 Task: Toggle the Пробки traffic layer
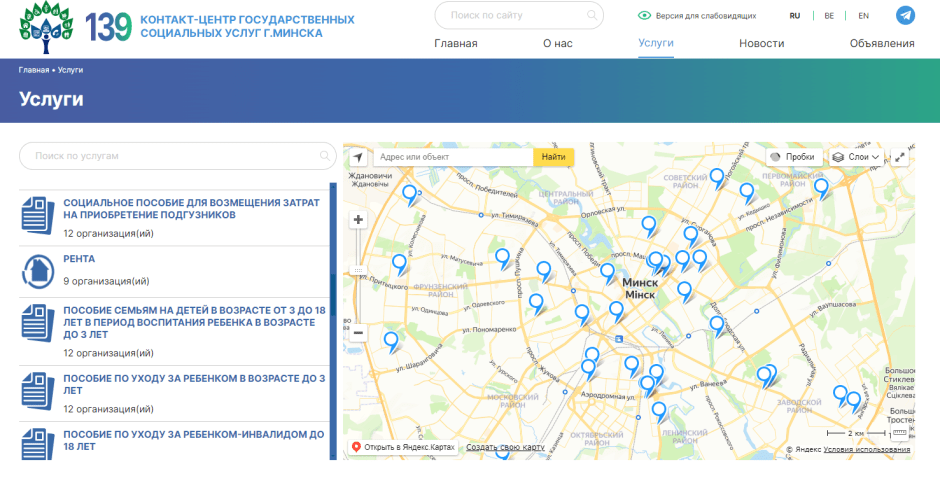795,157
